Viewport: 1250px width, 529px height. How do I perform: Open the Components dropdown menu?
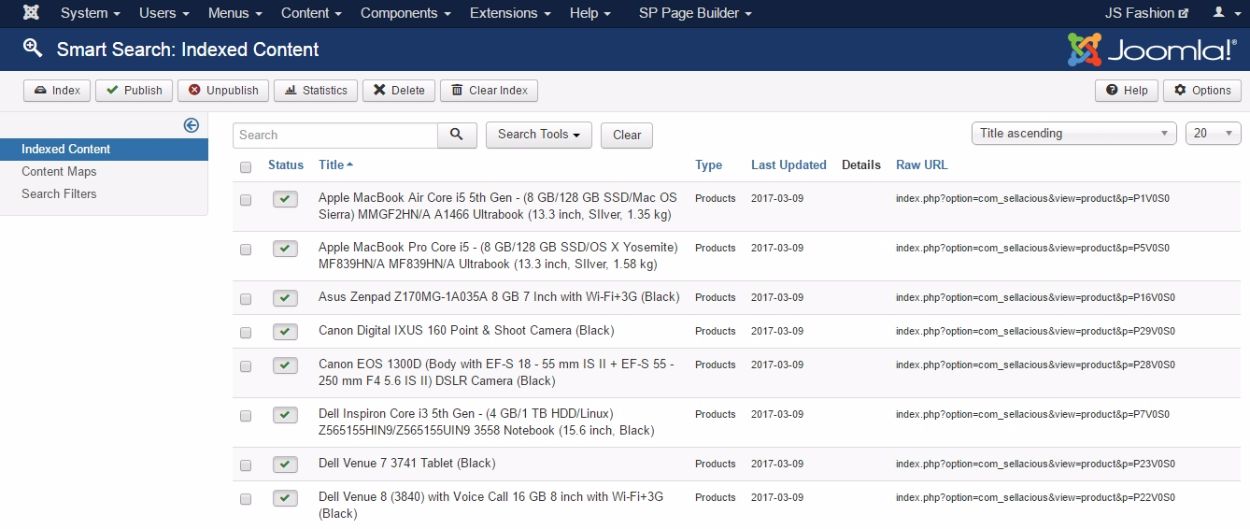tap(405, 13)
